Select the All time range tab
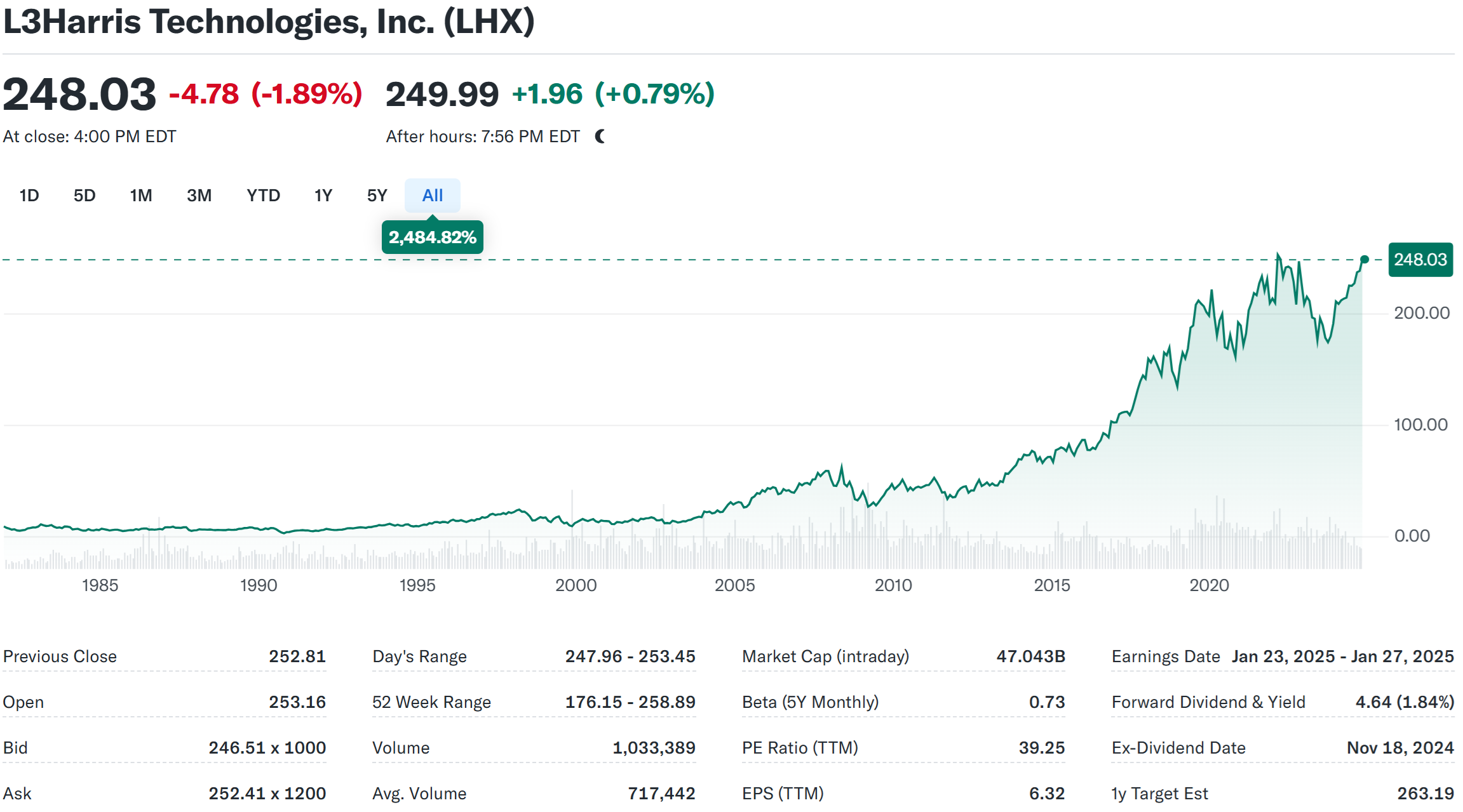The width and height of the screenshot is (1463, 812). click(433, 196)
